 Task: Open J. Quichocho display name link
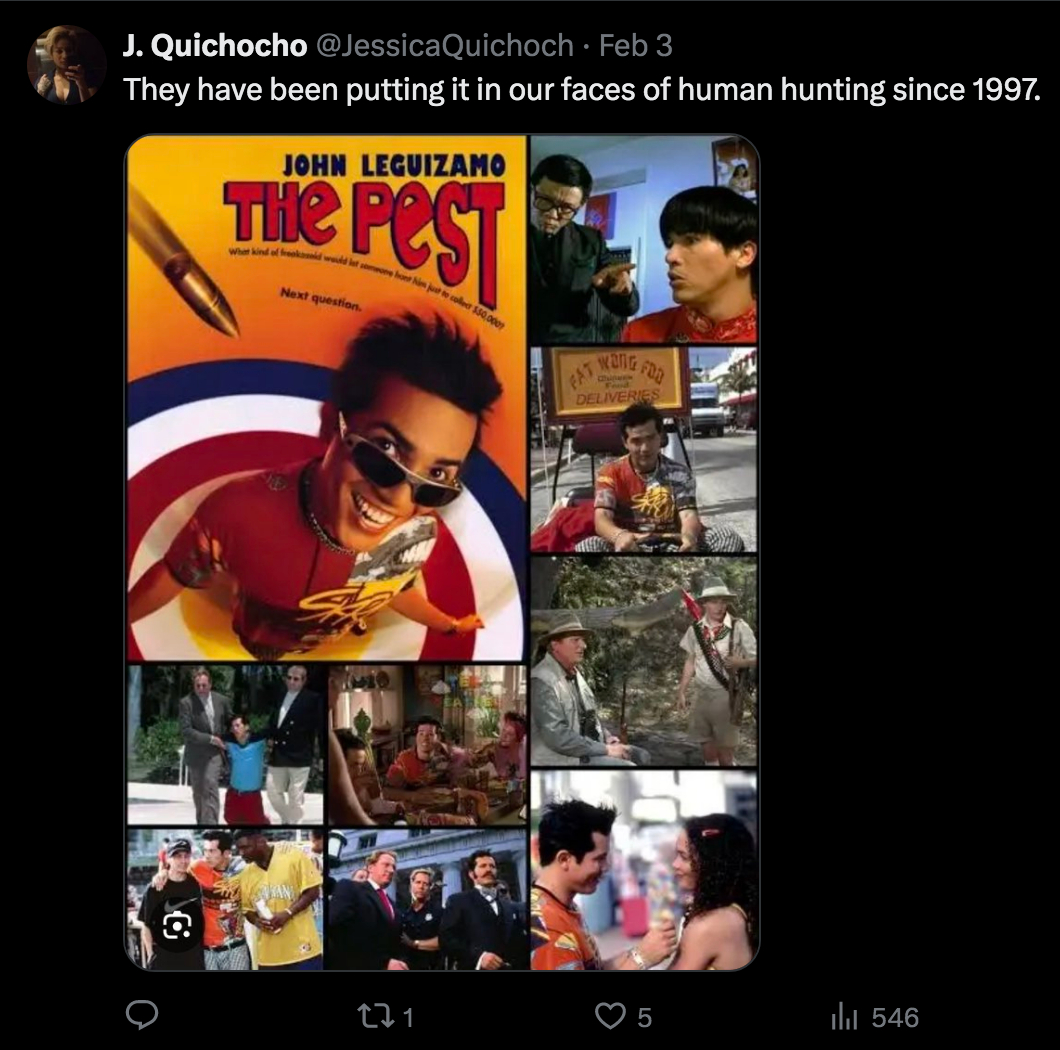pyautogui.click(x=215, y=45)
